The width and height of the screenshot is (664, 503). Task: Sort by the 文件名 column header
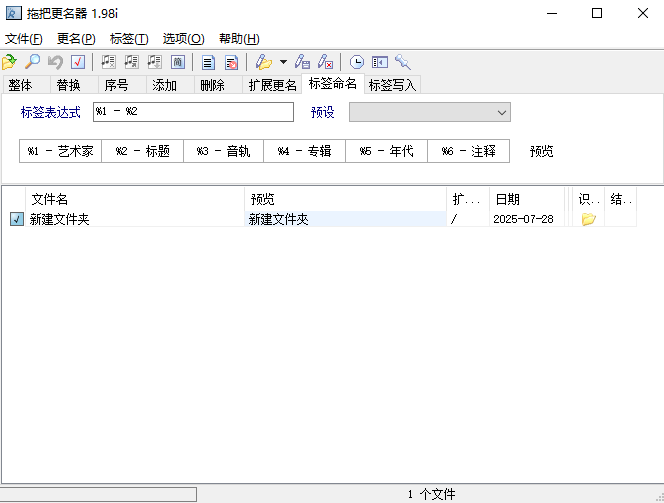[x=135, y=199]
